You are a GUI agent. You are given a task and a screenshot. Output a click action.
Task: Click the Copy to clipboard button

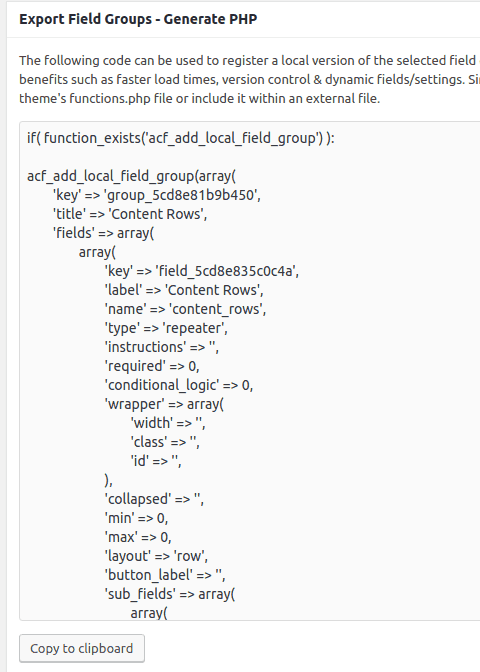tap(82, 648)
